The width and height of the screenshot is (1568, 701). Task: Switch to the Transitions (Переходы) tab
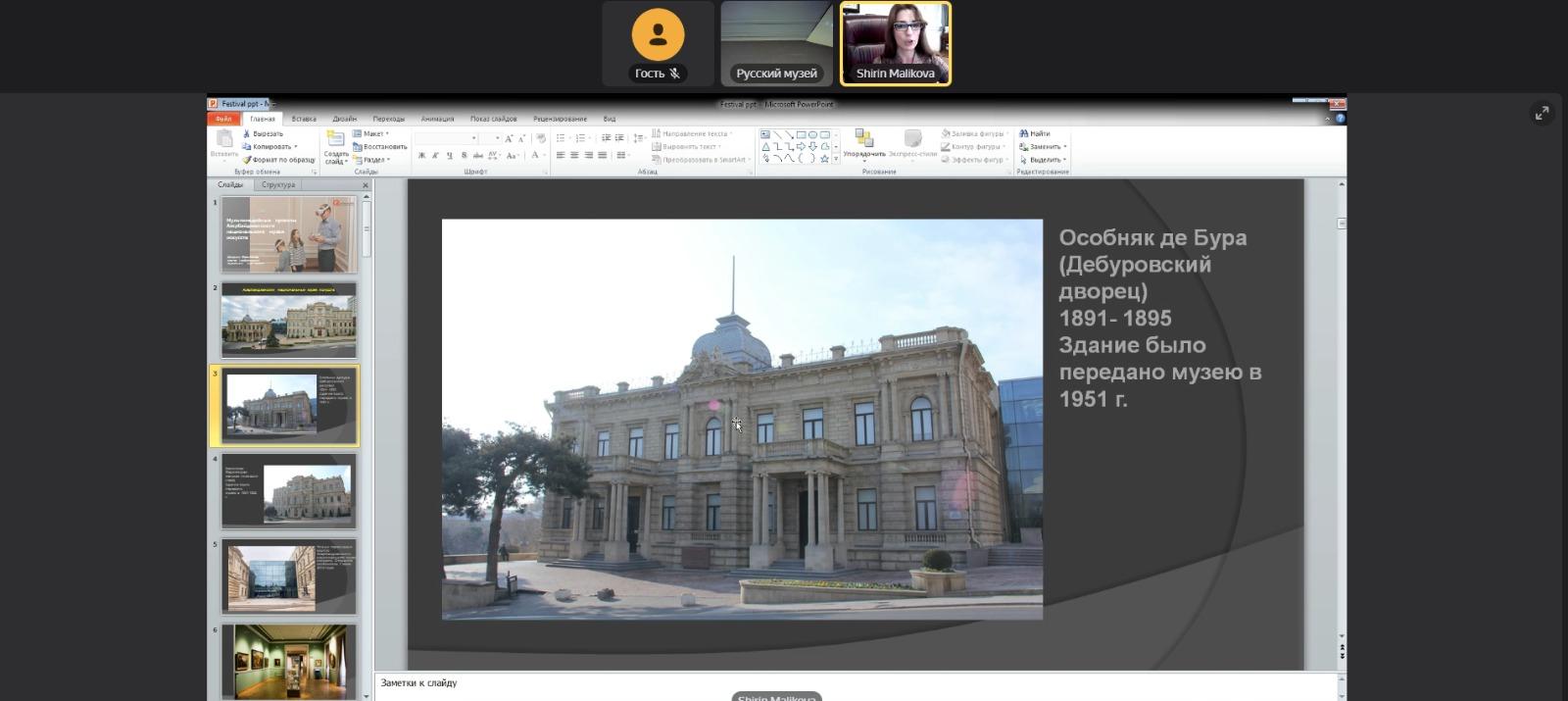pos(389,119)
